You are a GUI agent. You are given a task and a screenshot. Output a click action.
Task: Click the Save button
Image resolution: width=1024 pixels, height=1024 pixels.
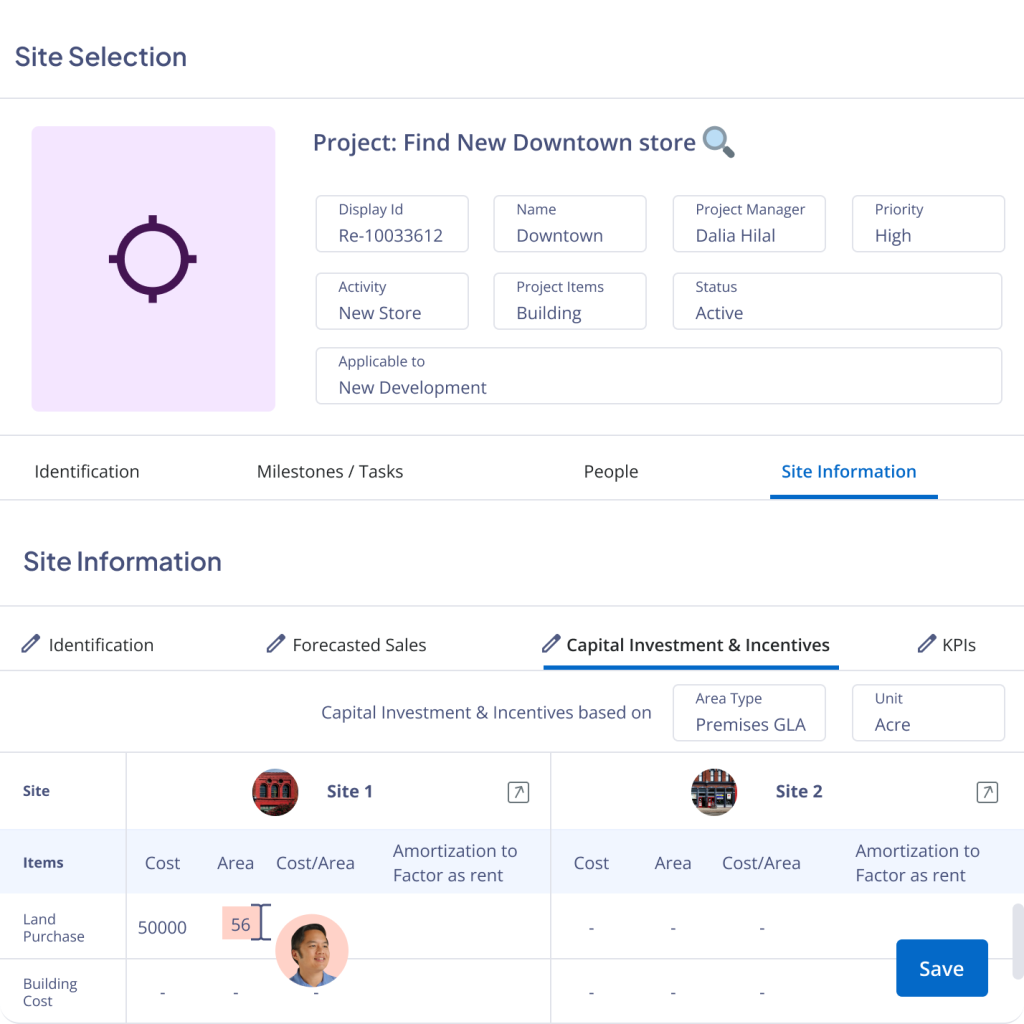[941, 968]
